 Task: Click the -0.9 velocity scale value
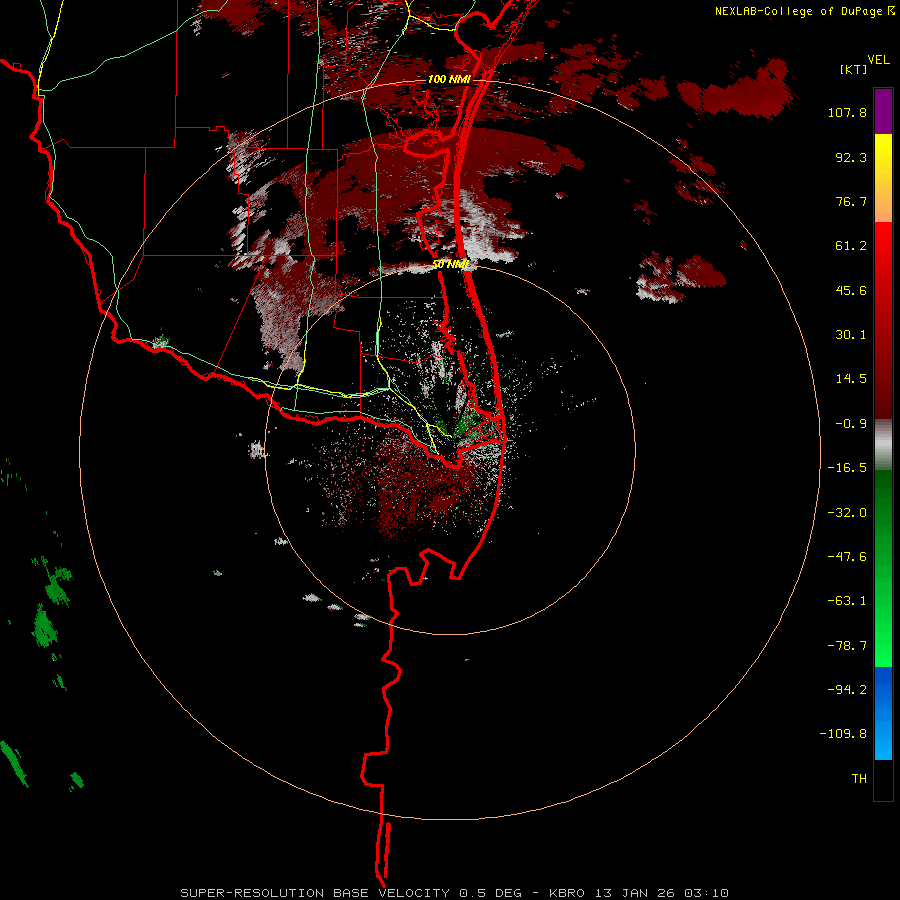point(851,424)
